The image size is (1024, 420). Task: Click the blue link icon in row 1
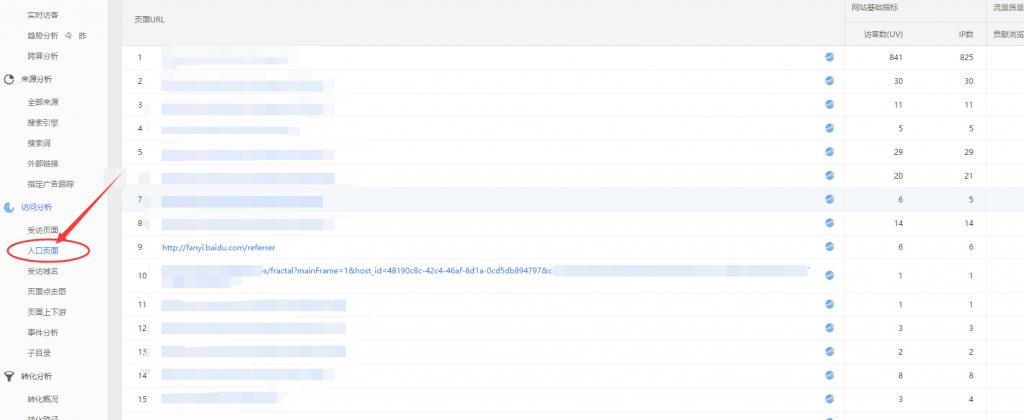829,57
